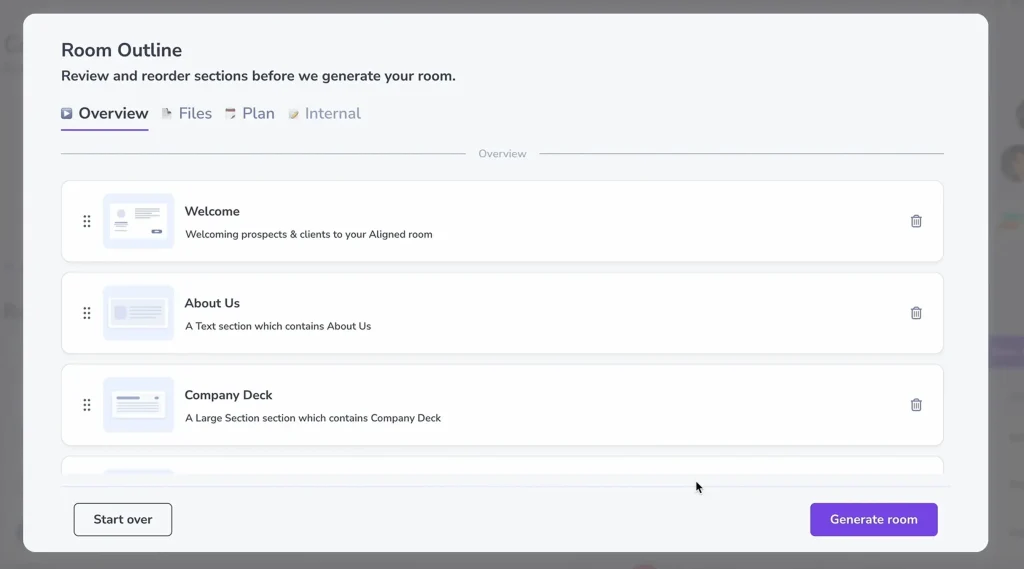Click the drag handle beside About Us
Image resolution: width=1024 pixels, height=569 pixels.
(87, 314)
